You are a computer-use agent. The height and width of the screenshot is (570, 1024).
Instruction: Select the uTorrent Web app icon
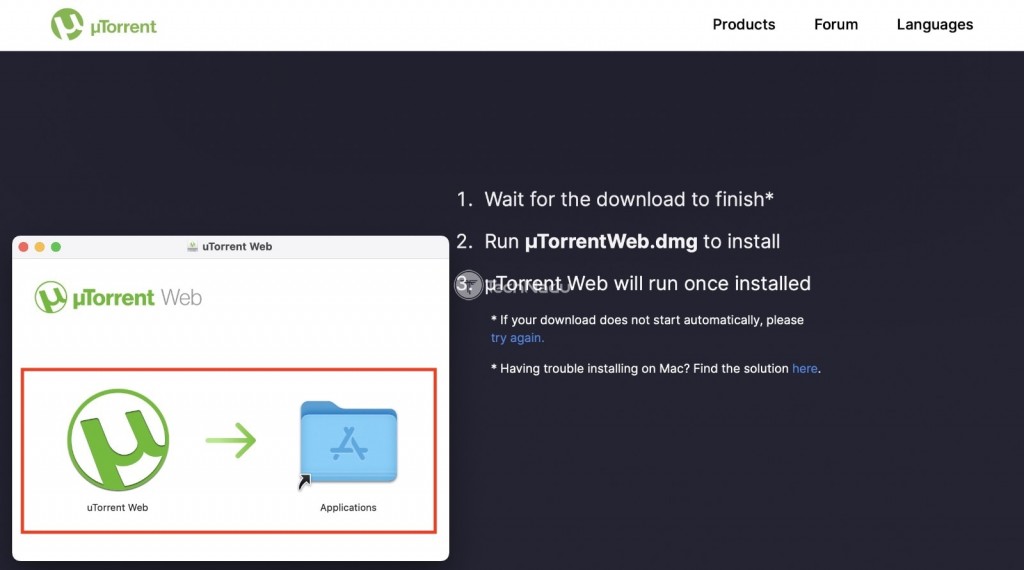coord(118,439)
